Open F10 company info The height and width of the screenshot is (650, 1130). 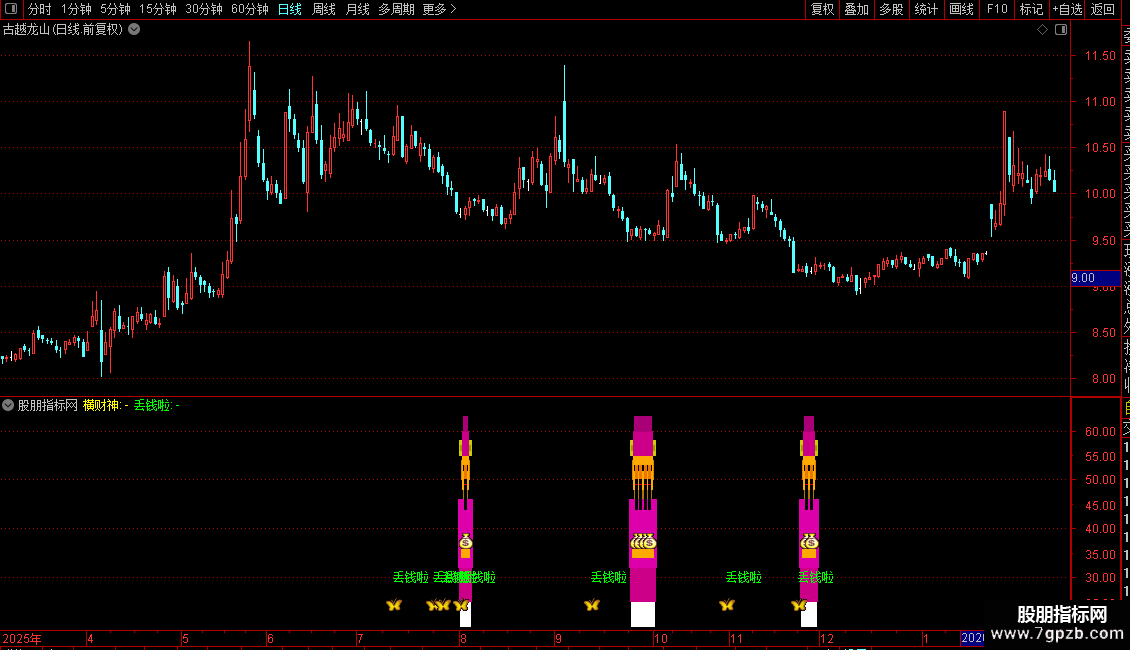tap(997, 9)
